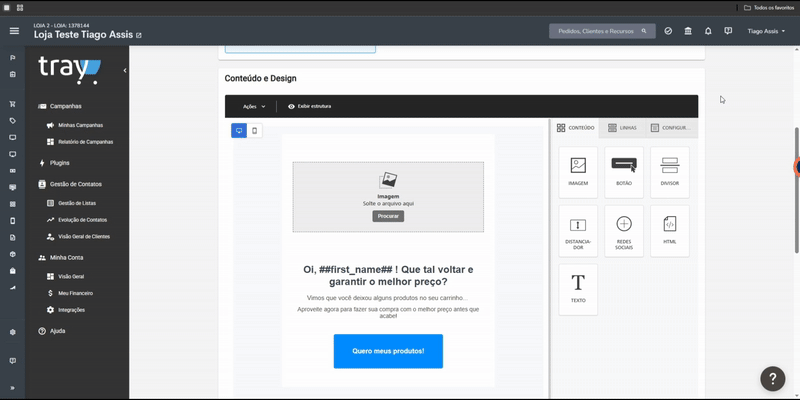This screenshot has width=800, height=400.
Task: Select the Redes Sociais content block
Action: click(624, 231)
